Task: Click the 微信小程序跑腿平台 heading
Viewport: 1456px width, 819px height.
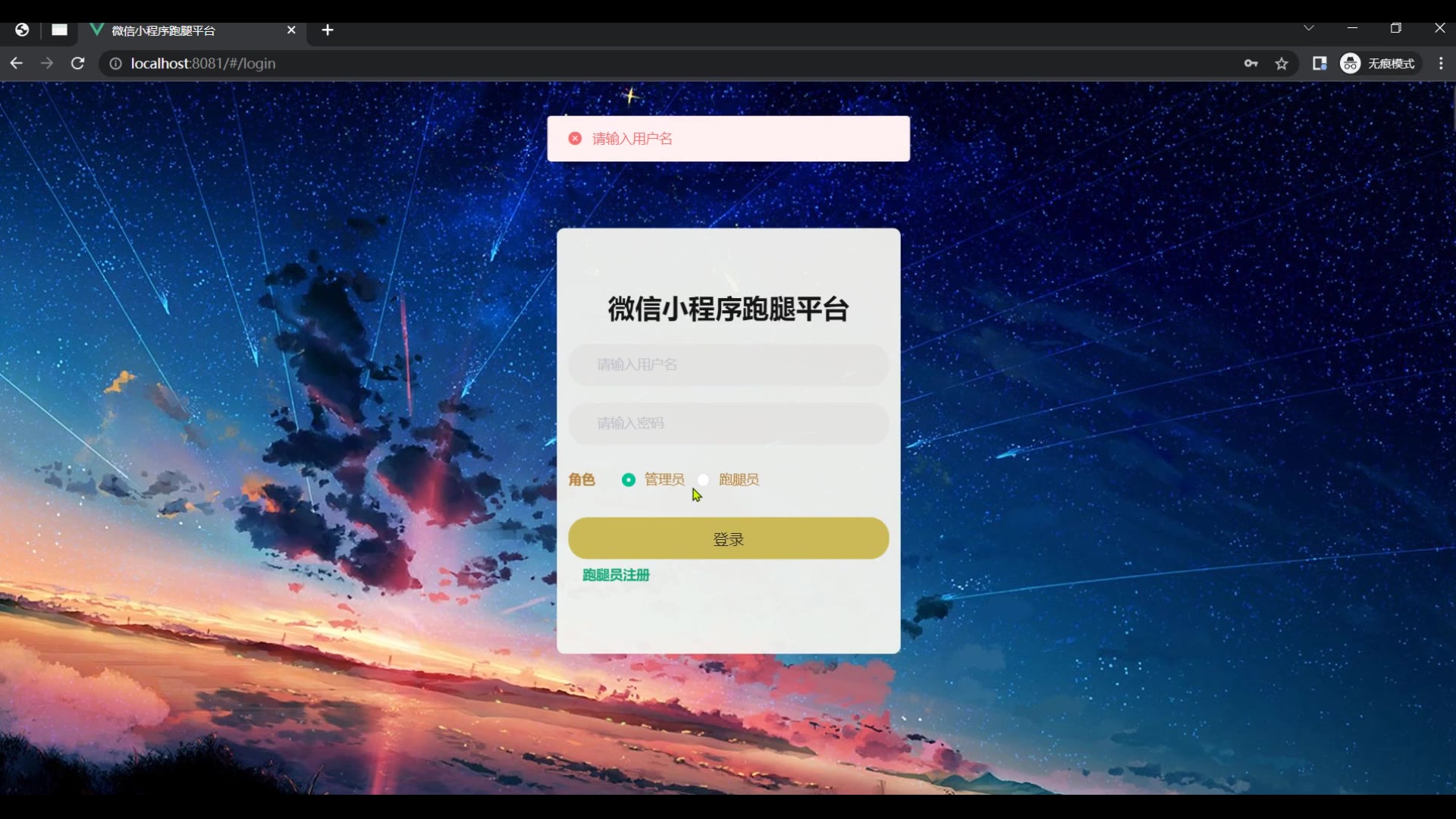Action: [728, 309]
